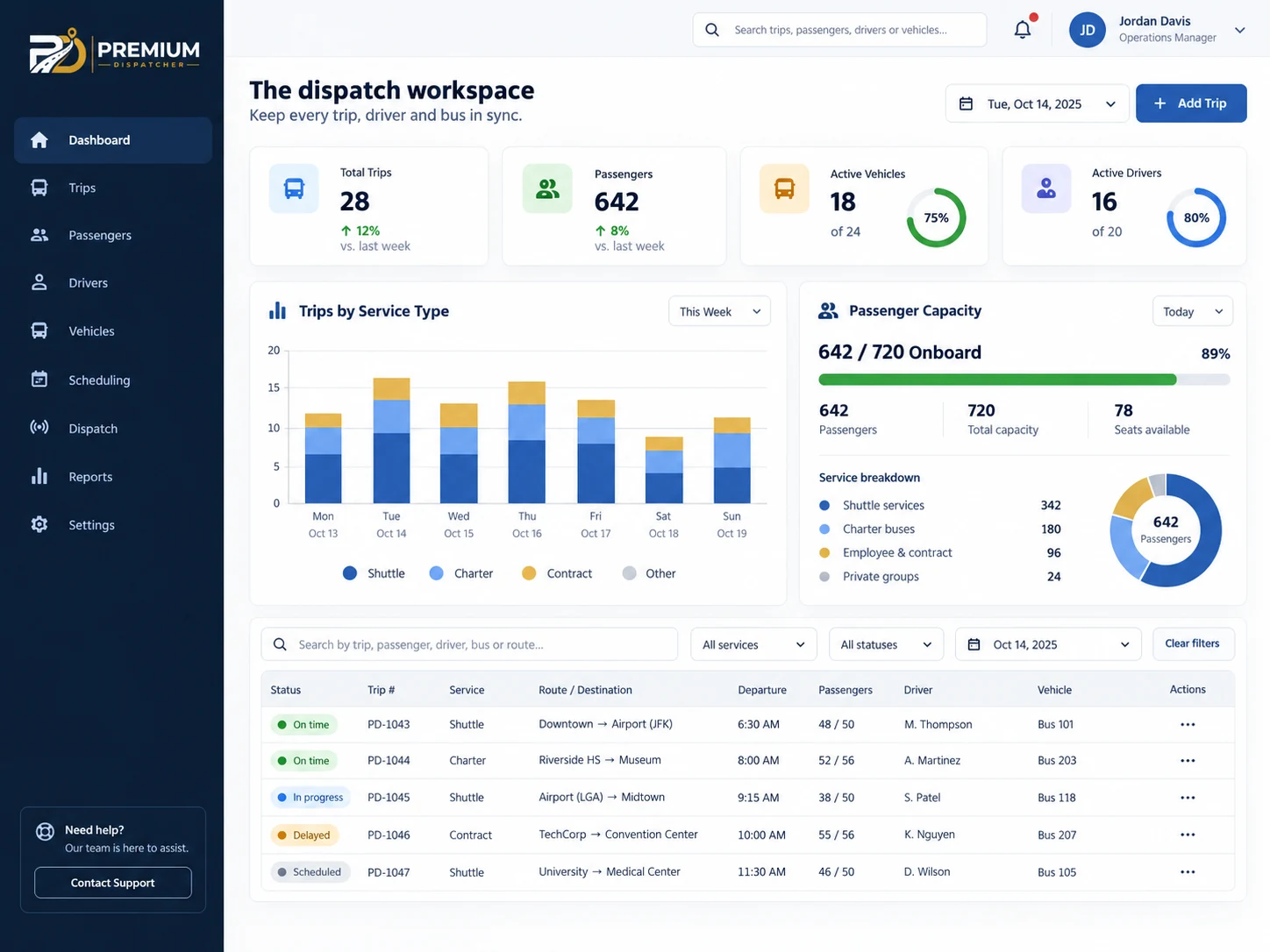Screen dimensions: 1270x952
Task: Click the Active Drivers 80% ring
Action: [x=1196, y=217]
